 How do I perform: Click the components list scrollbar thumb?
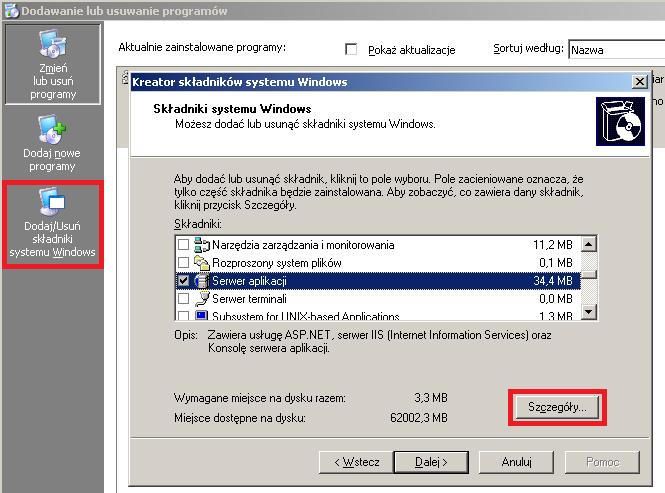pos(589,274)
